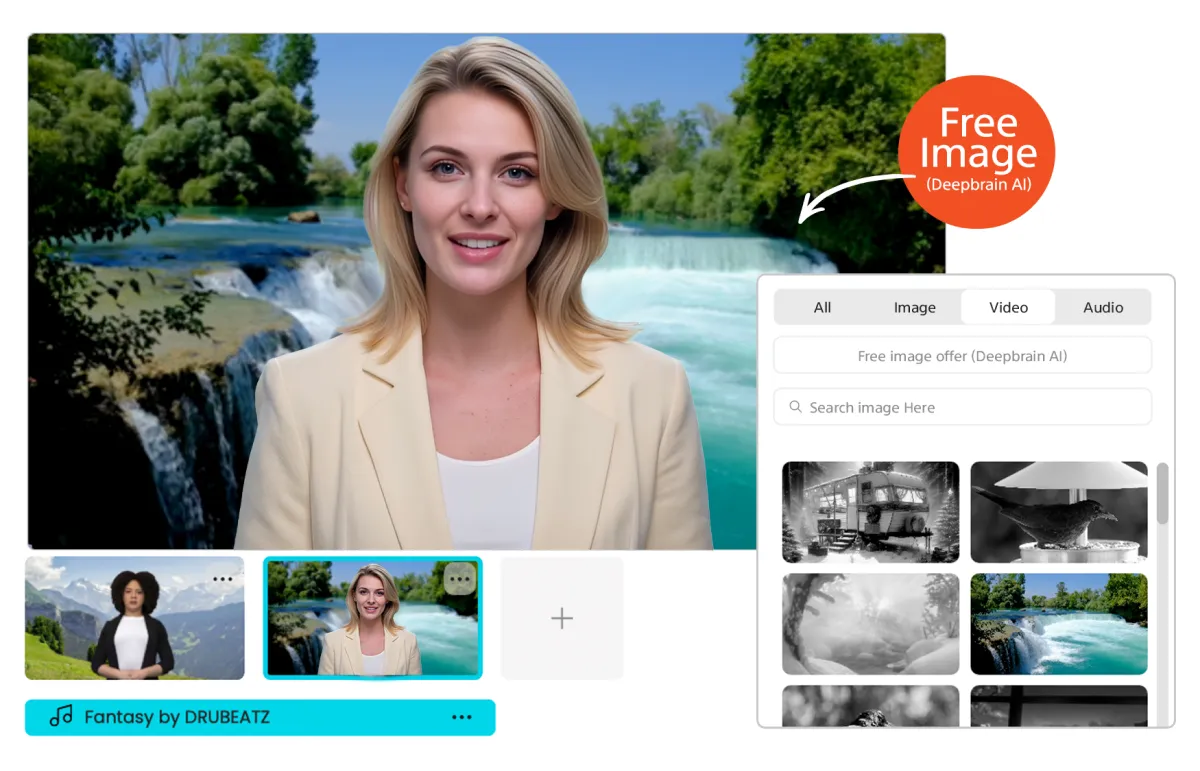Switch to the Image tab
Viewport: 1200px width, 771px height.
point(914,307)
